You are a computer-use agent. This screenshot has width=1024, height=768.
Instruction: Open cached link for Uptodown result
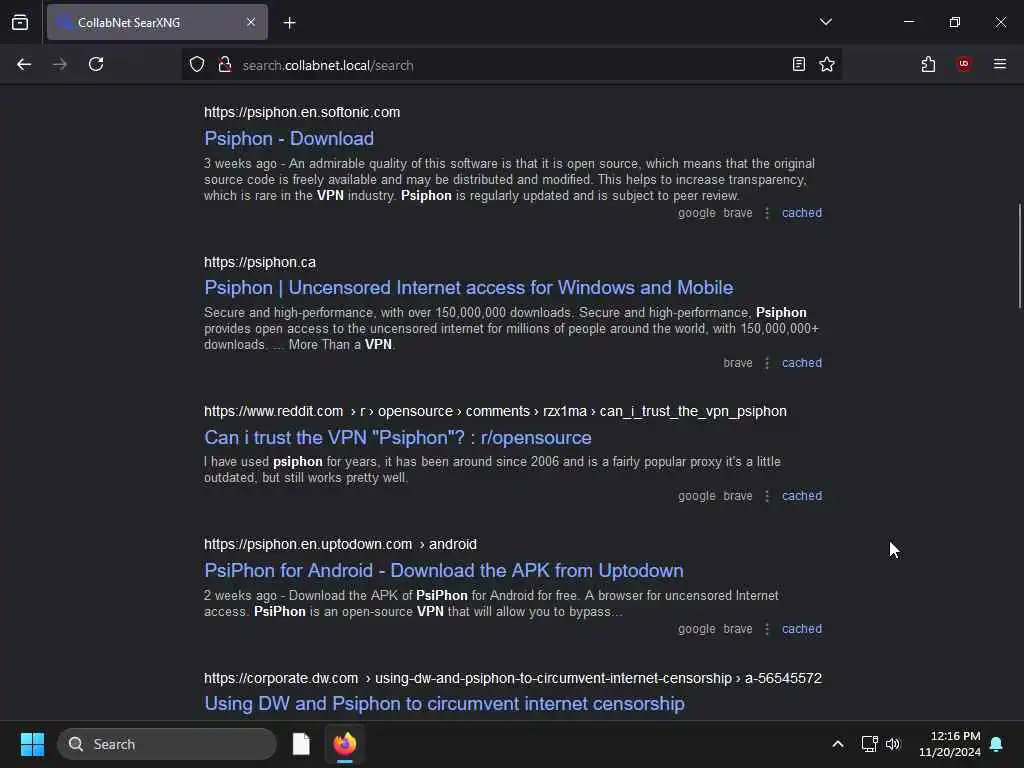click(802, 629)
